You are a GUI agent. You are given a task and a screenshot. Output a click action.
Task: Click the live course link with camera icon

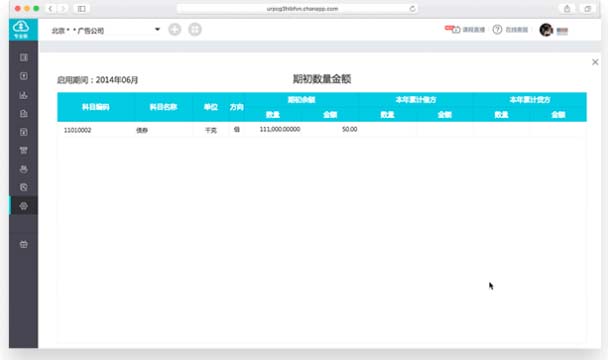[x=465, y=29]
